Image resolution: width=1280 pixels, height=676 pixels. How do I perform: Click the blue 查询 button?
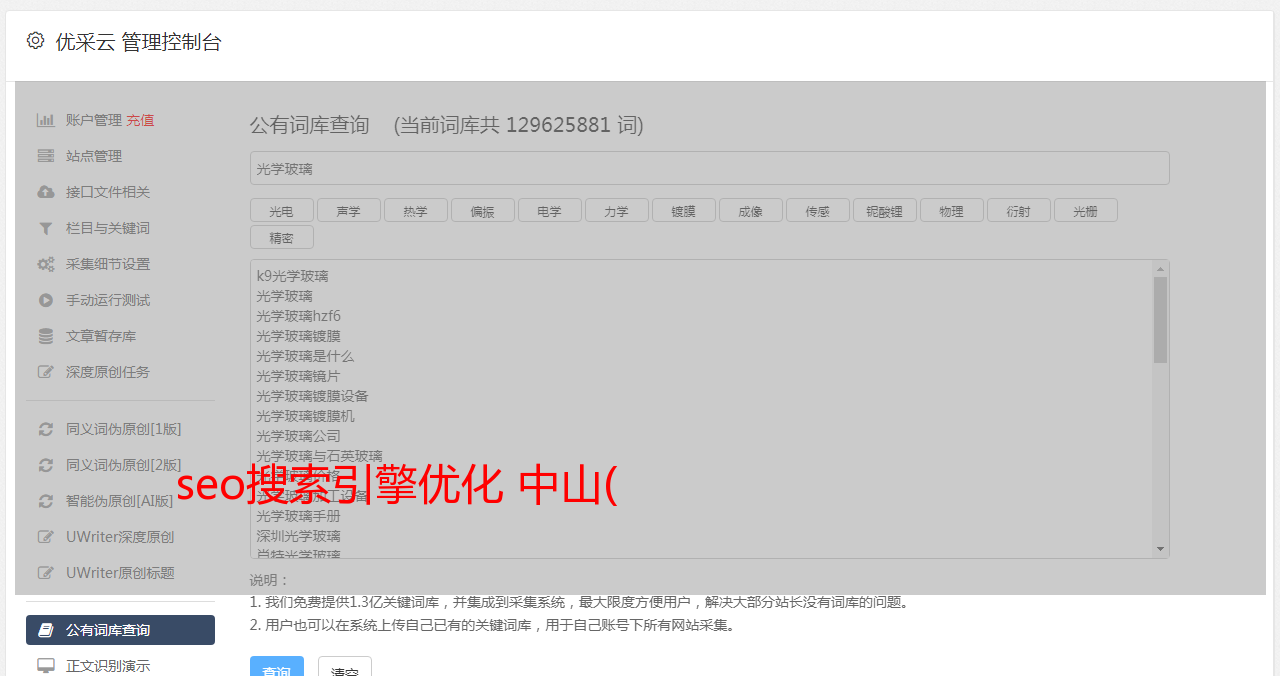click(277, 667)
